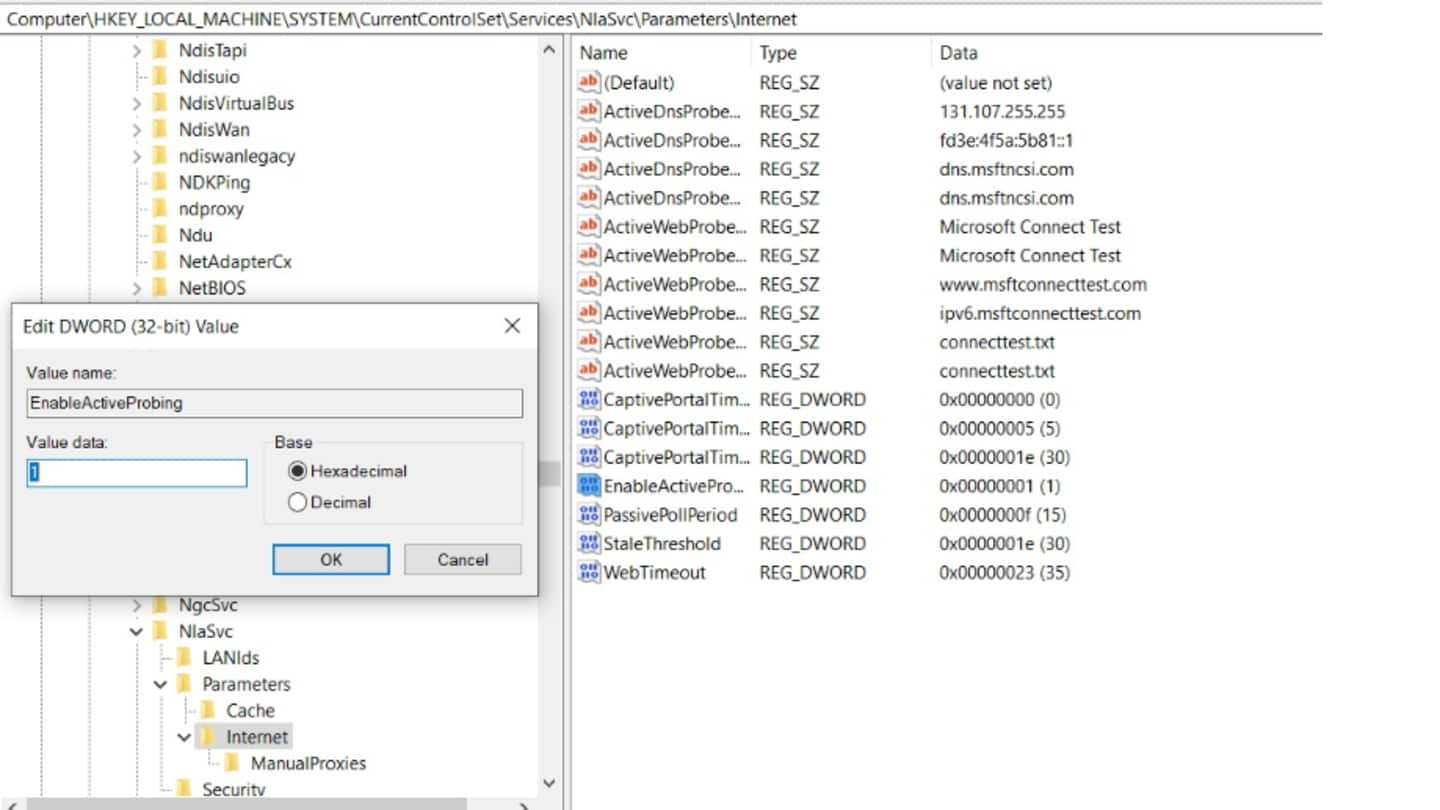Select the StaleThreshold value name
The width and height of the screenshot is (1440, 810).
click(x=661, y=544)
